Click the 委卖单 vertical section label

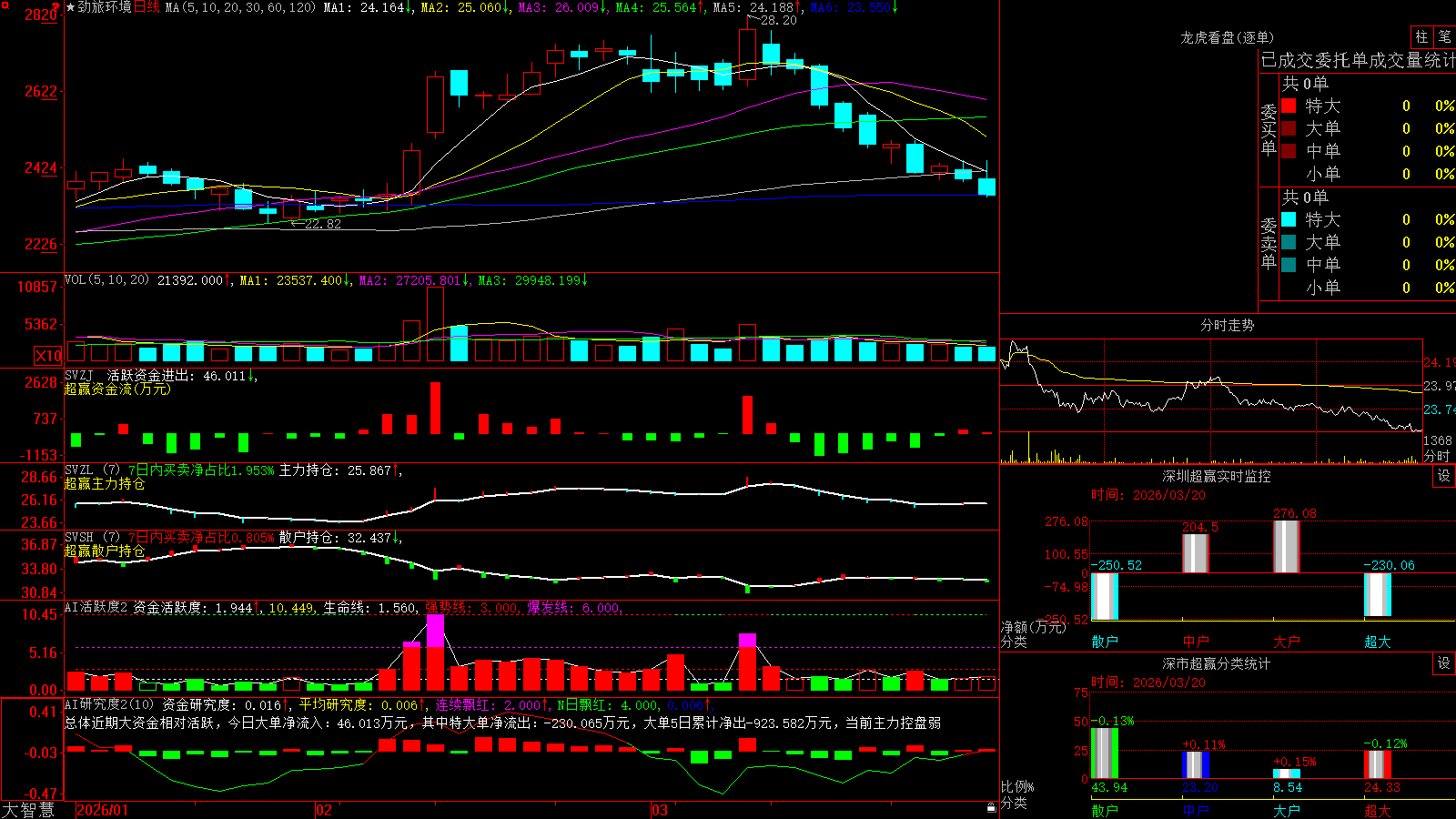click(x=1269, y=243)
